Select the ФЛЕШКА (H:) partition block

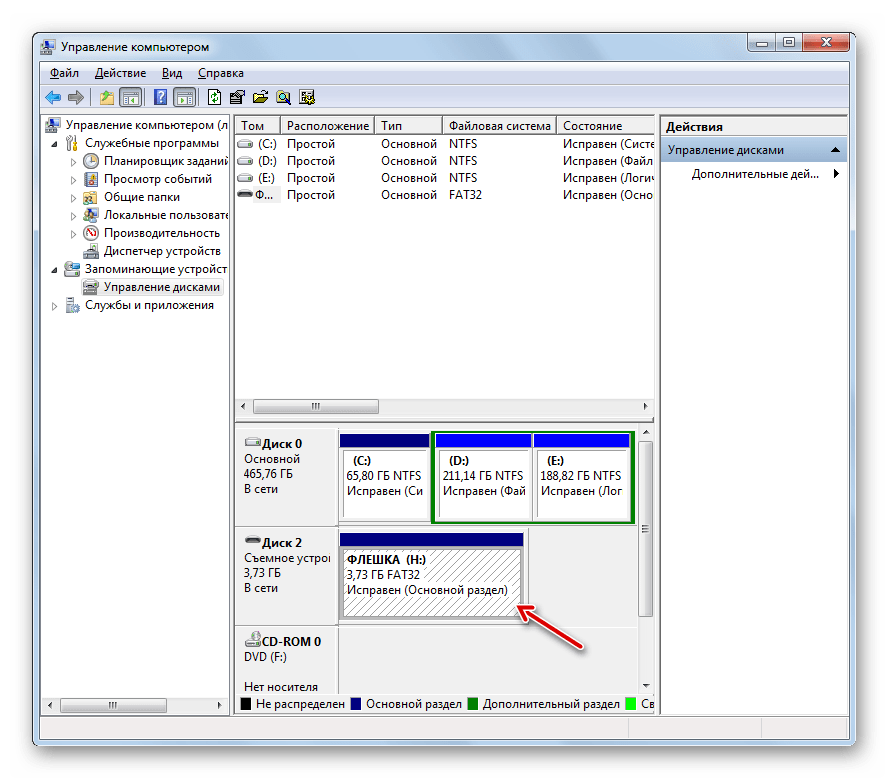[x=432, y=582]
